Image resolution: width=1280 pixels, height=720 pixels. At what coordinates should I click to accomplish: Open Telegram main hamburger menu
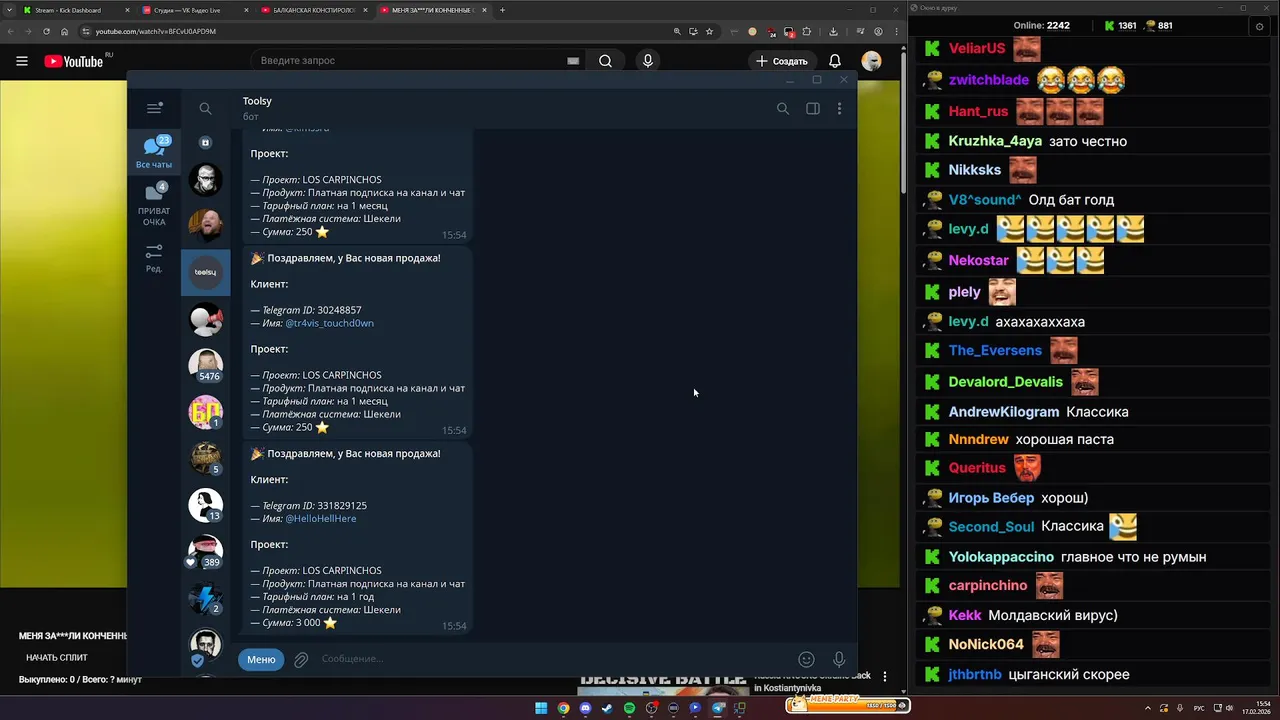[154, 108]
